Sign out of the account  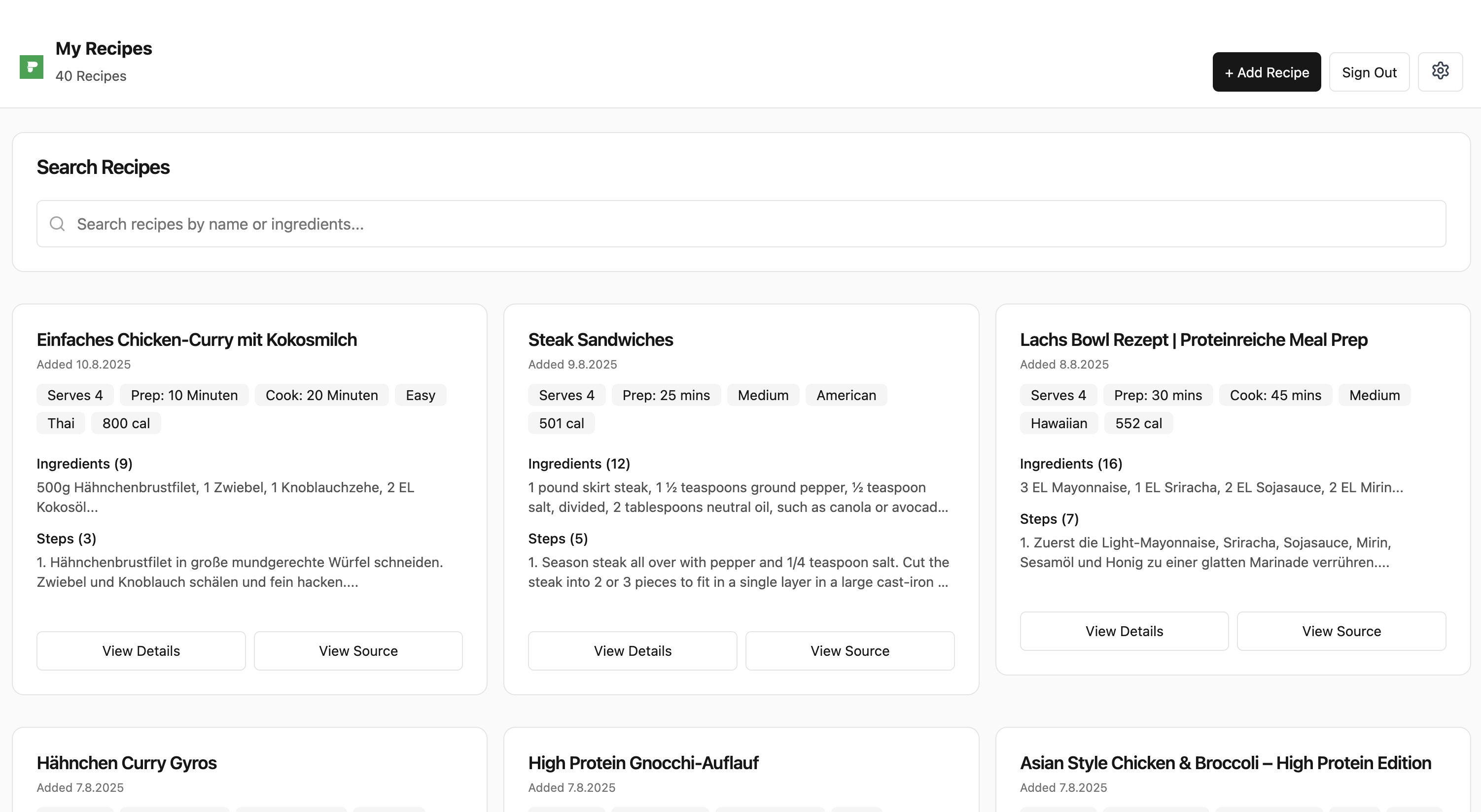tap(1368, 72)
